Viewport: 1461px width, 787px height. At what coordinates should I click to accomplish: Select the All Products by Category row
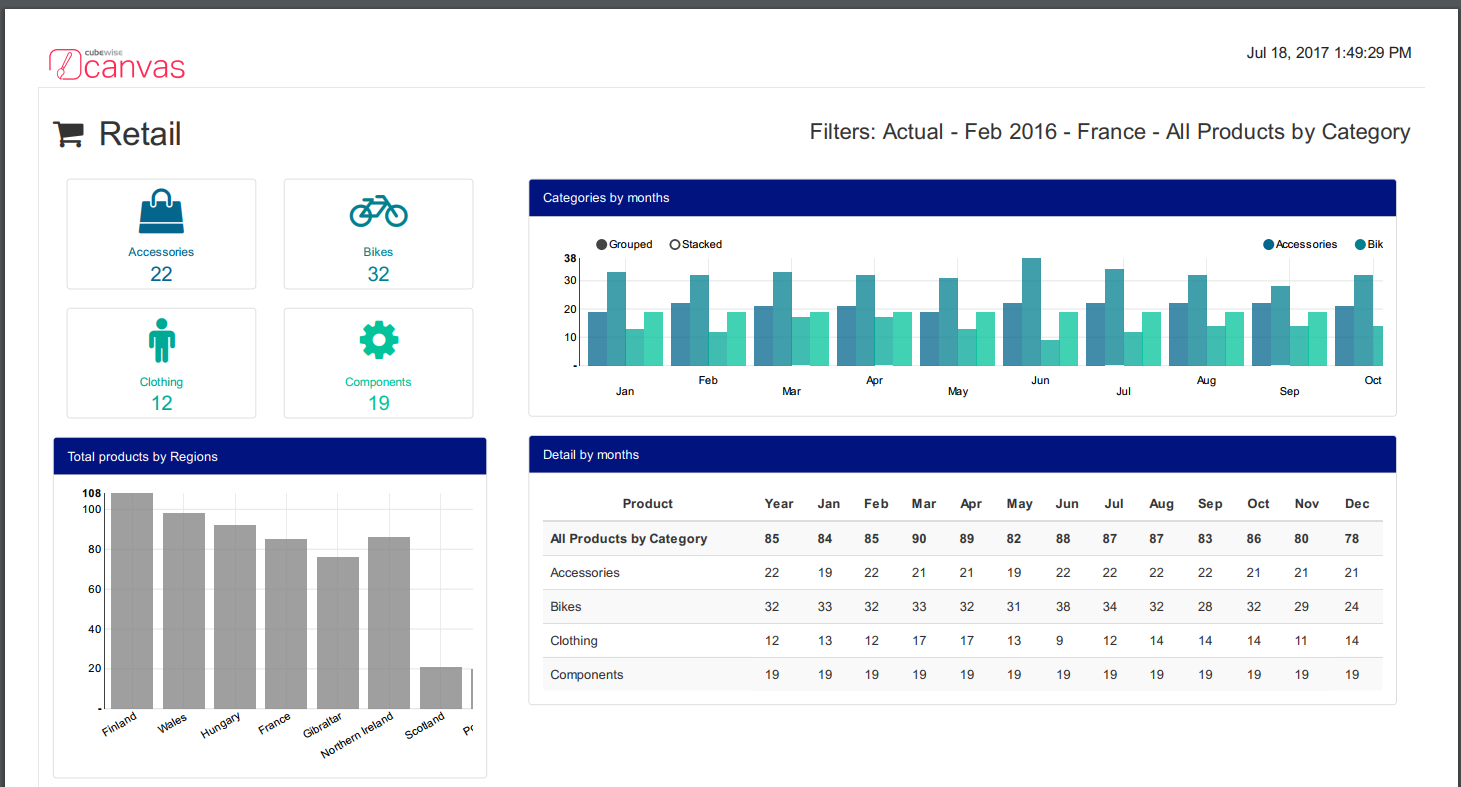pos(628,539)
